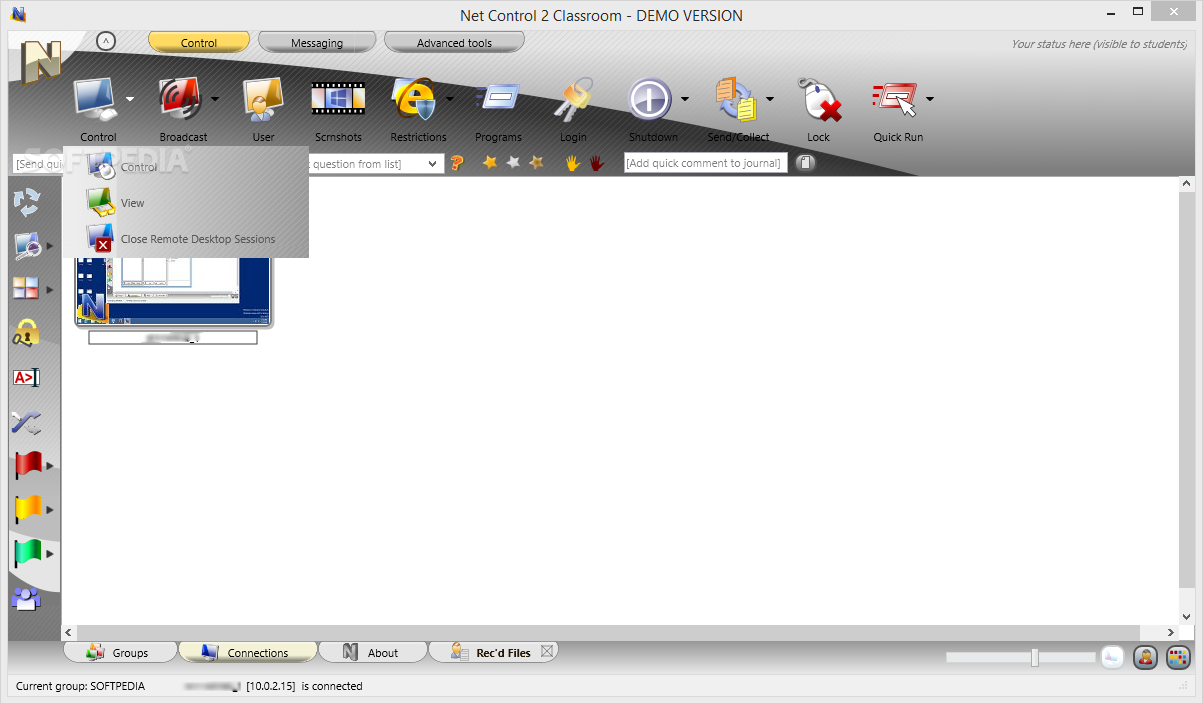Expand the Quick Run dropdown arrow

pos(930,99)
